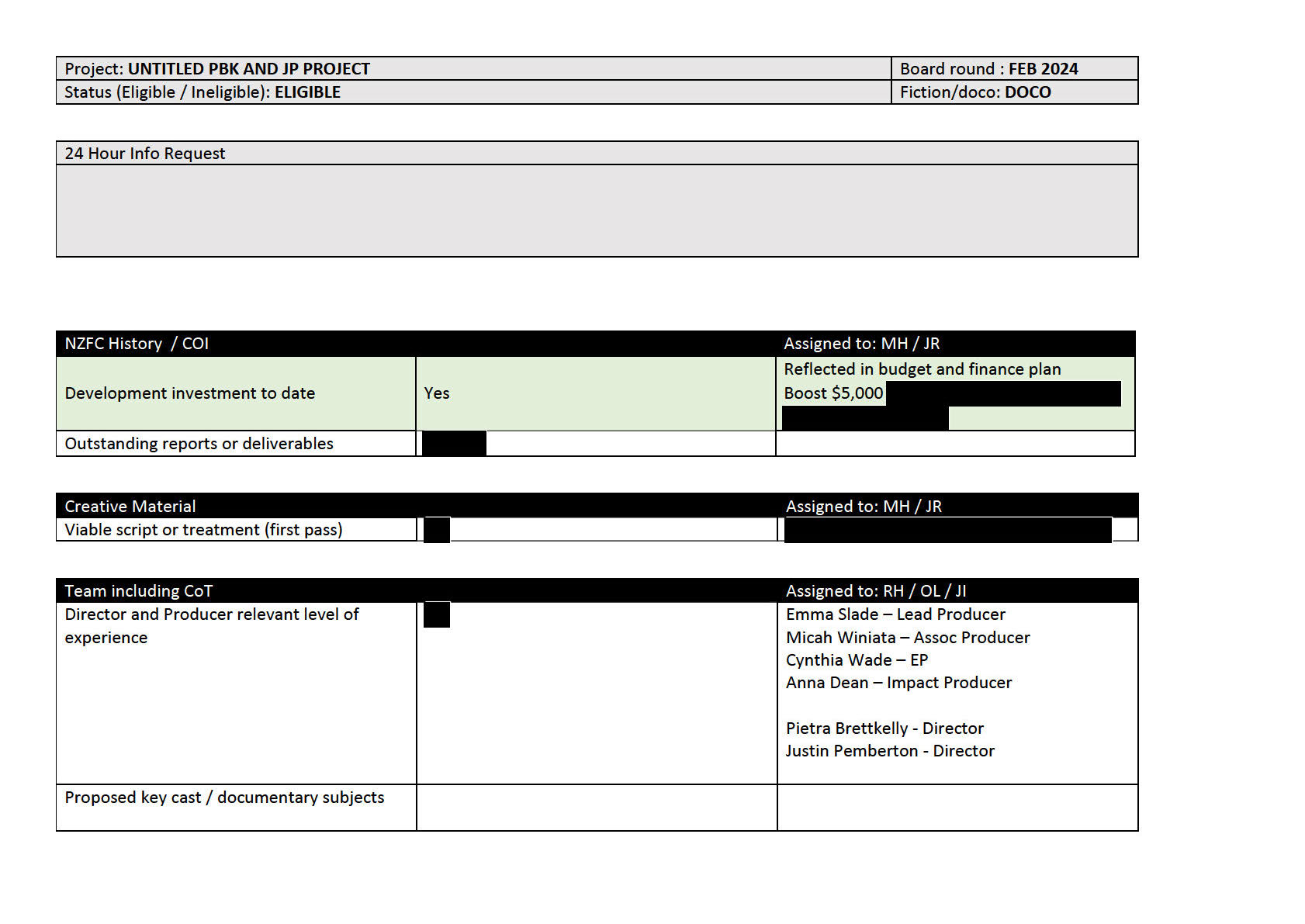
Task: Select the Creative Material section header
Action: 130,507
